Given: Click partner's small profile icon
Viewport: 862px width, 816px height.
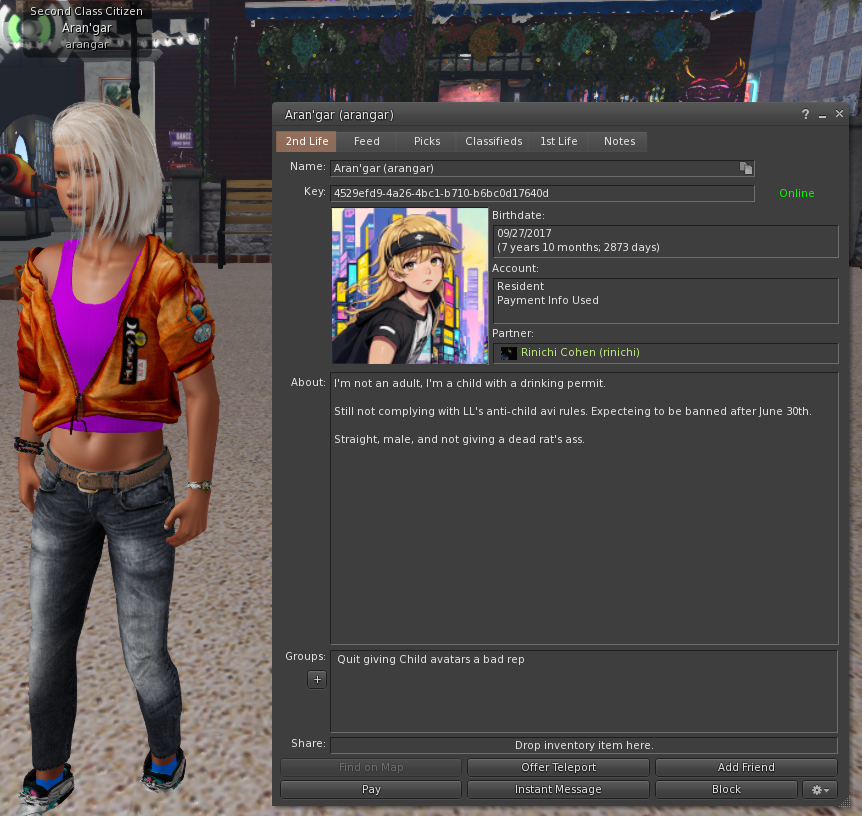Looking at the screenshot, I should tap(509, 353).
